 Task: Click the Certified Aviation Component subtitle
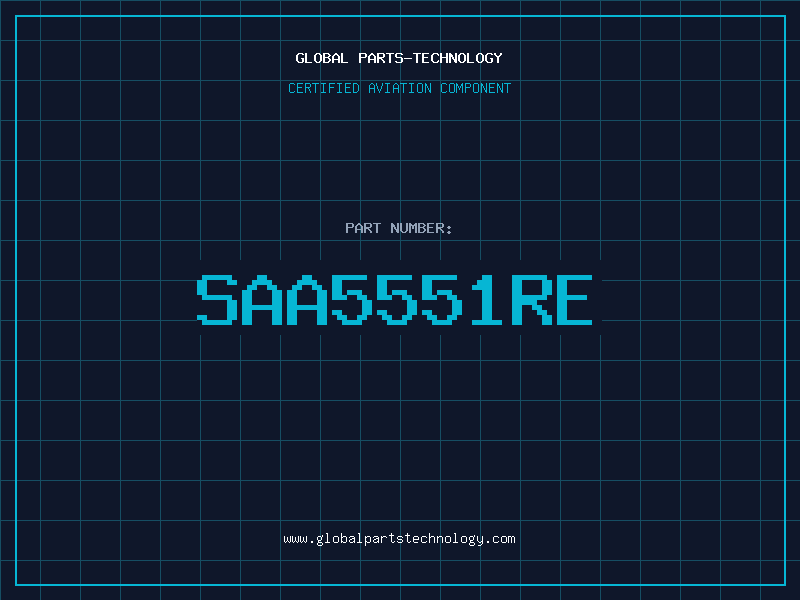click(x=399, y=88)
